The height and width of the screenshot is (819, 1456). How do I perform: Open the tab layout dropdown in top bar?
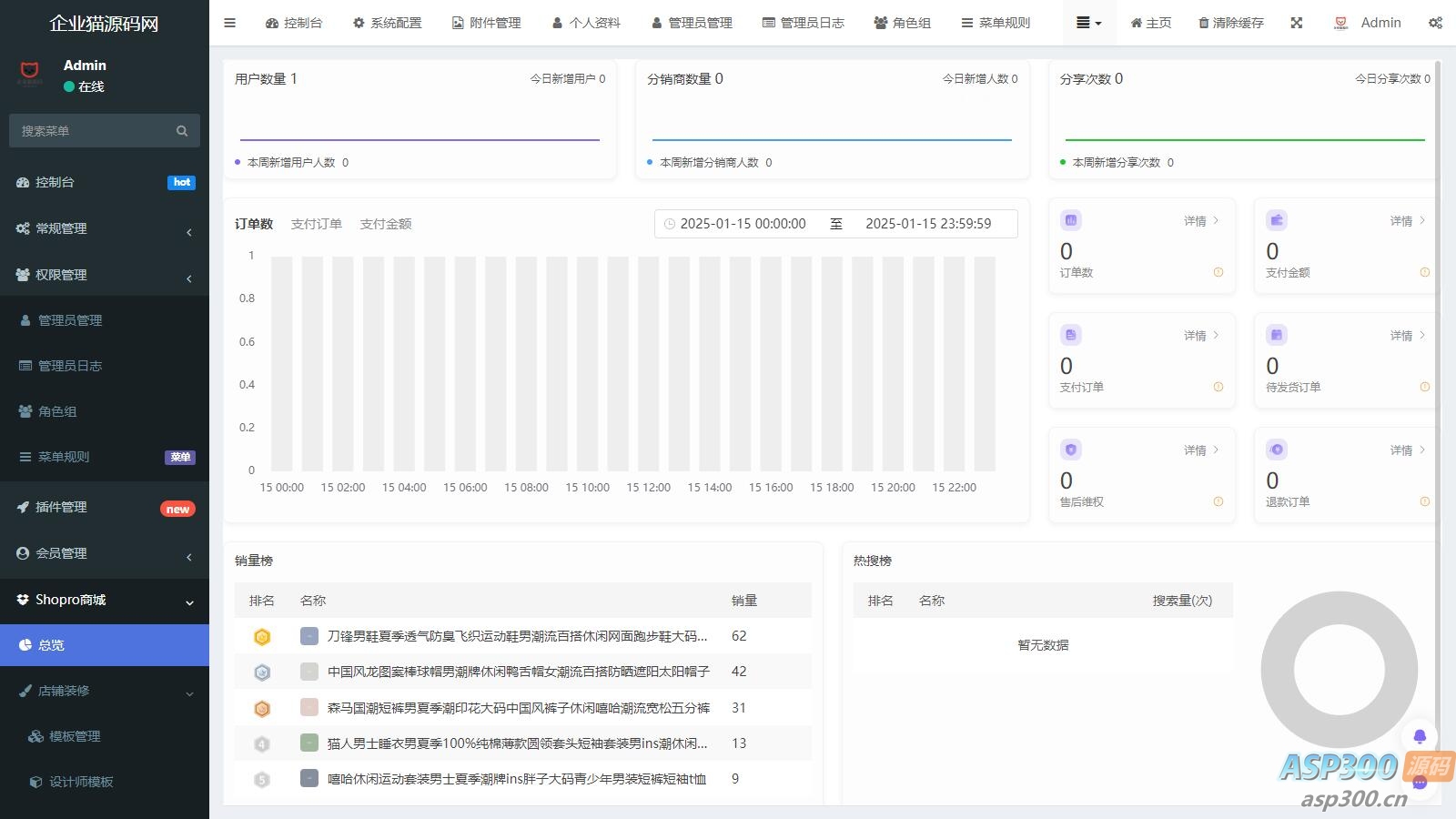(x=1088, y=23)
